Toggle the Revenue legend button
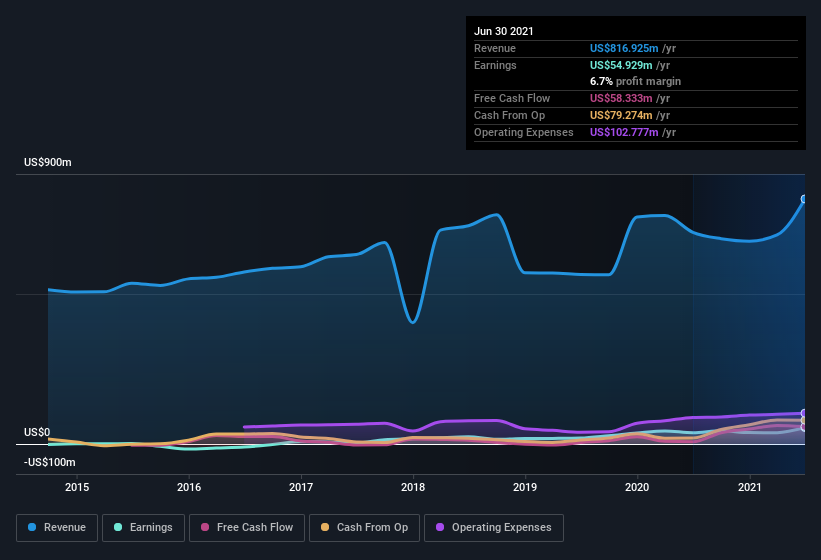 tap(57, 528)
